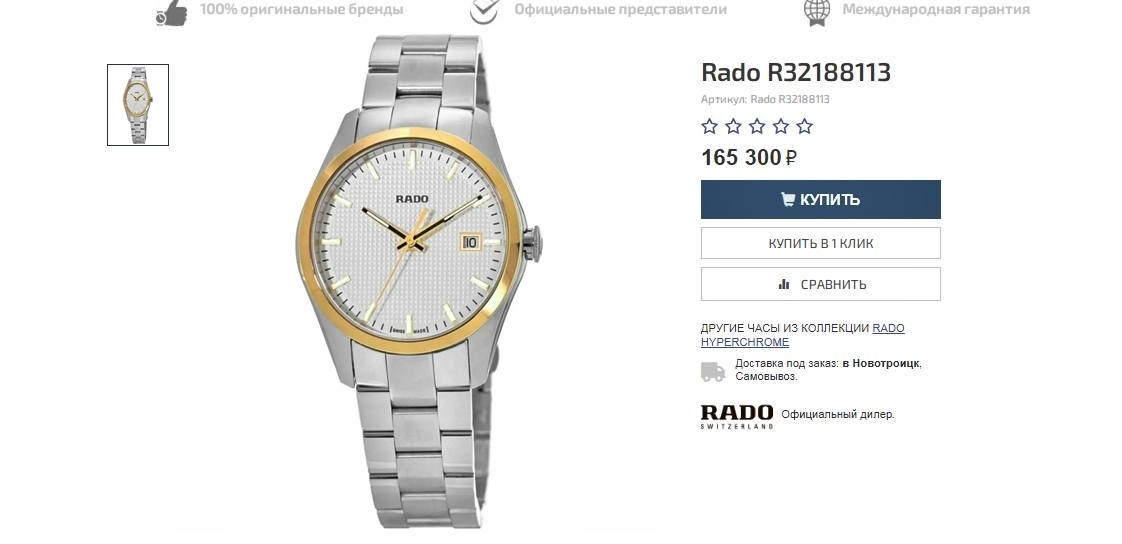
Task: Click the 100% оригинальные бренды label
Action: [x=301, y=10]
